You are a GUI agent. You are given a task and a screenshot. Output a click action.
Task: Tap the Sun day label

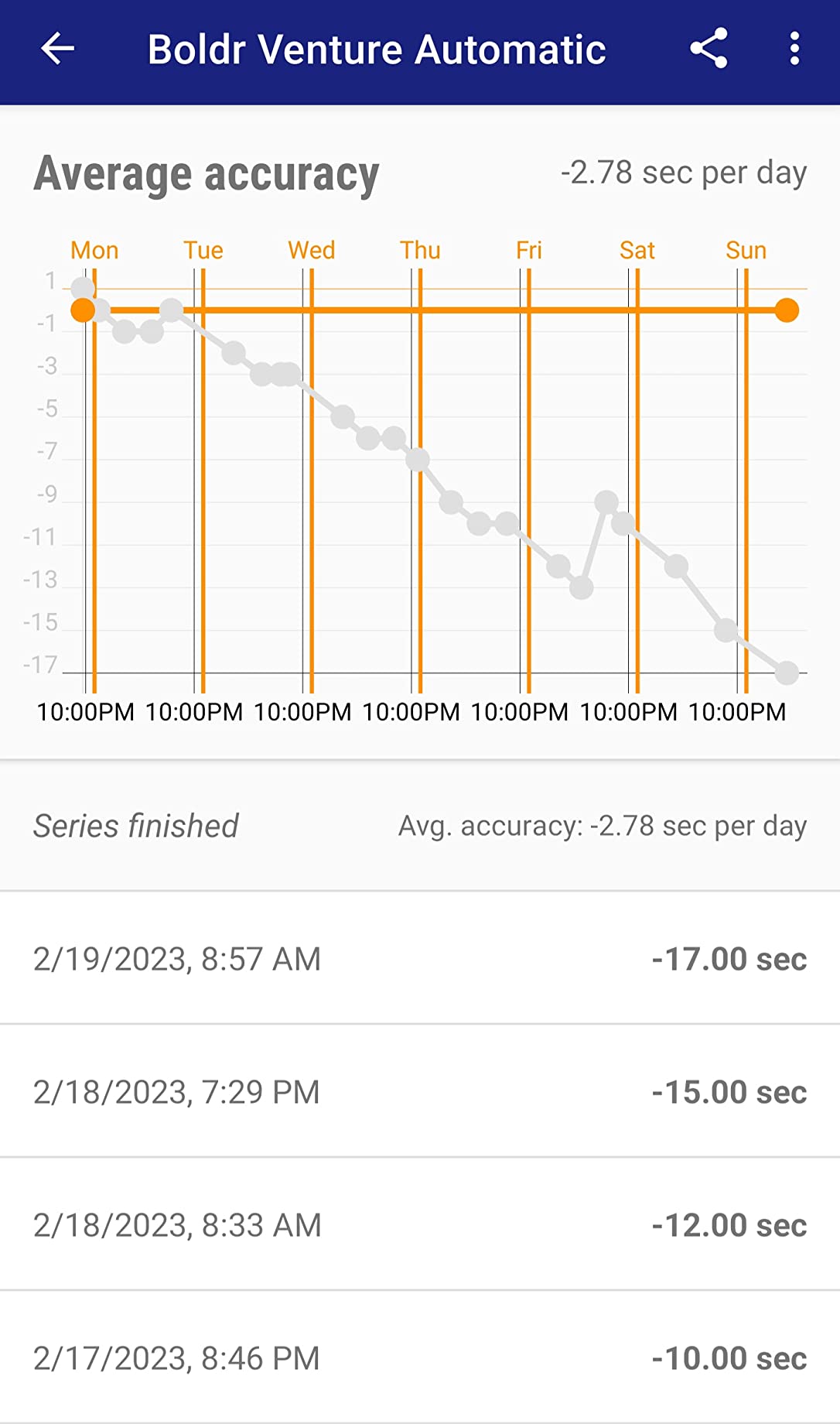(x=746, y=250)
